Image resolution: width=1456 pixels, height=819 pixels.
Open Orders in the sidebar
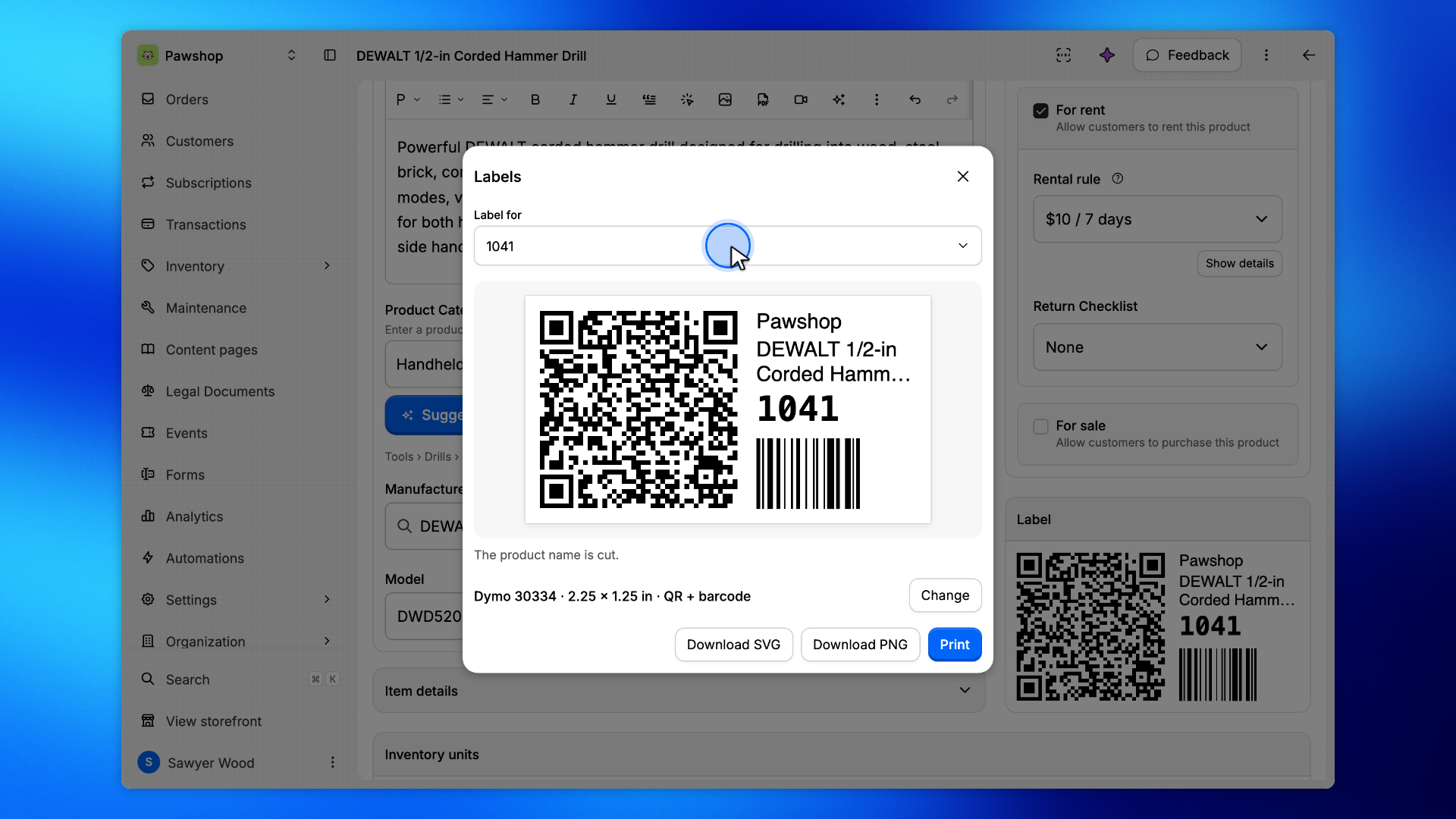[x=187, y=99]
